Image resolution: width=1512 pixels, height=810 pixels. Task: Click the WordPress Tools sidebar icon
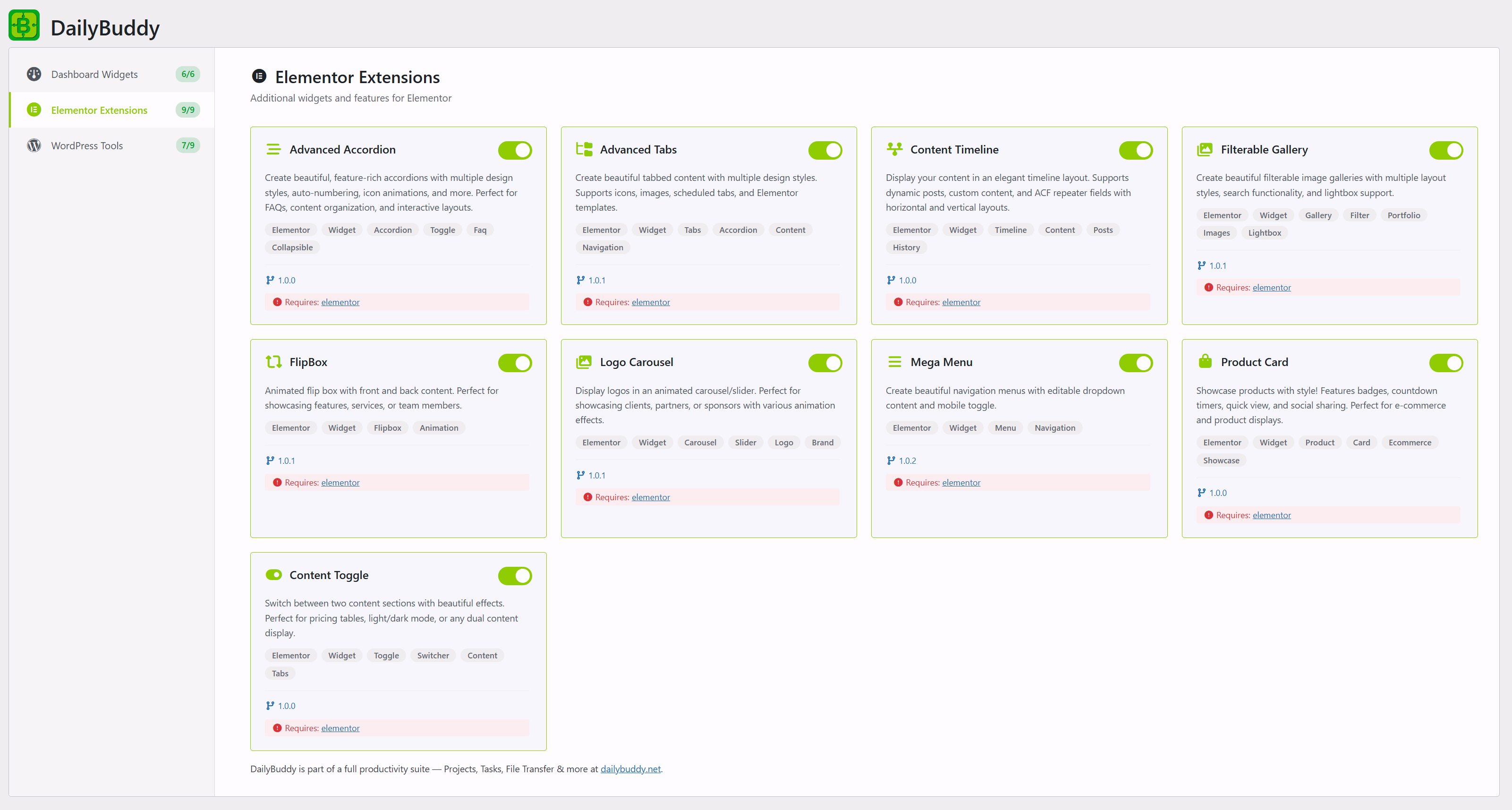(x=34, y=145)
